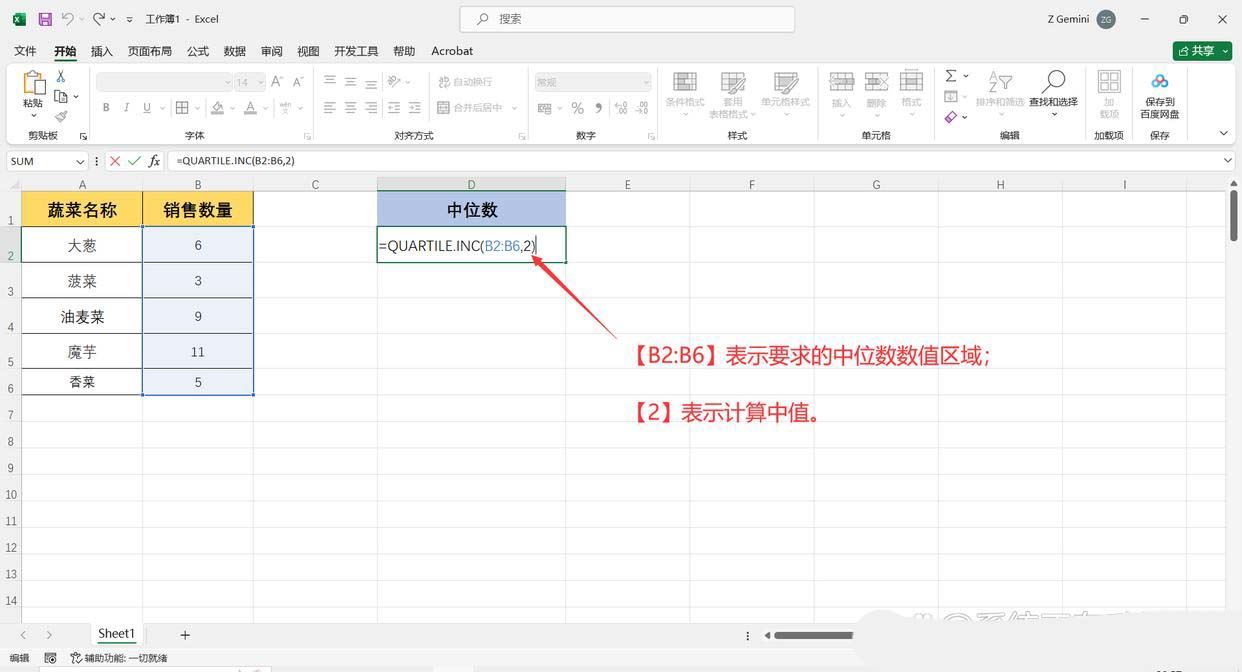Viewport: 1242px width, 672px height.
Task: Toggle center horizontal alignment
Action: 350,108
